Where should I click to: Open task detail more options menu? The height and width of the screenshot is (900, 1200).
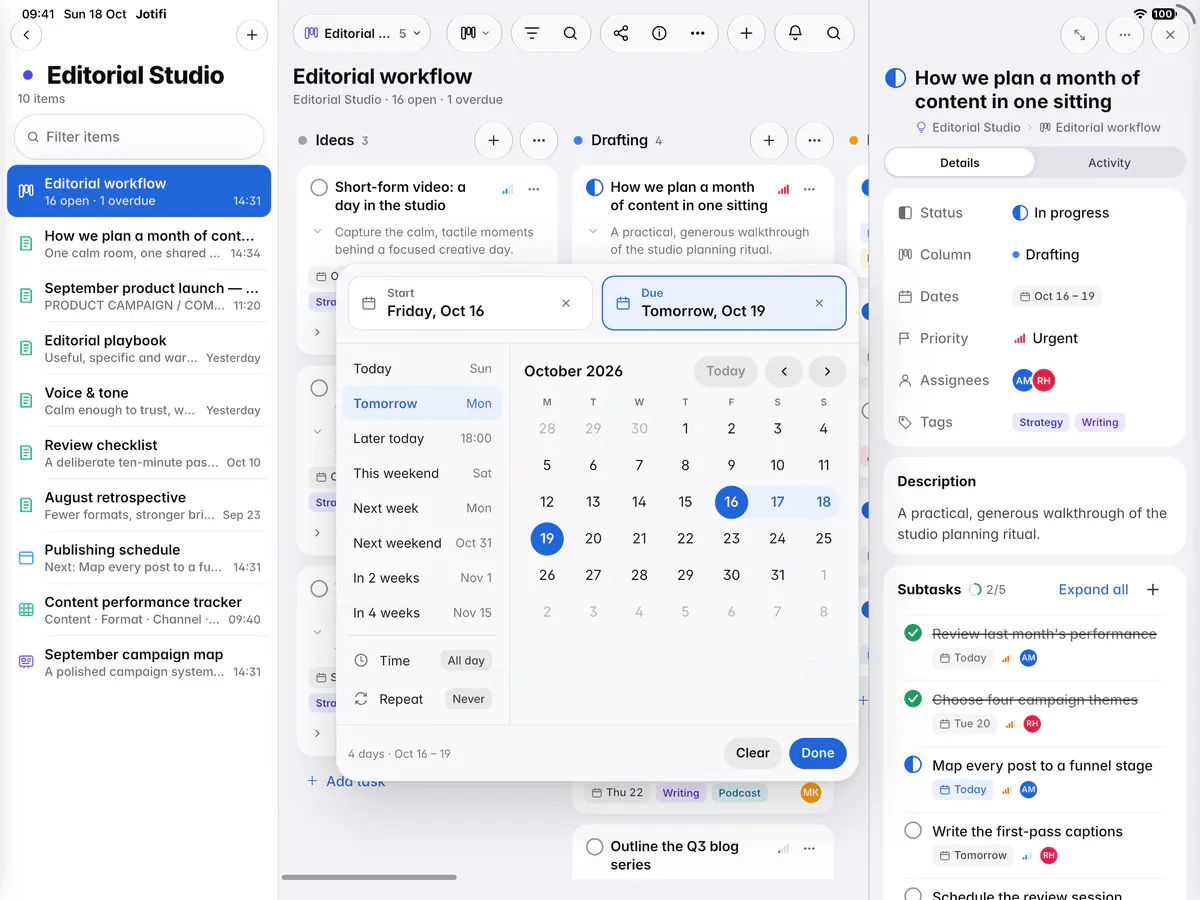coord(1125,35)
